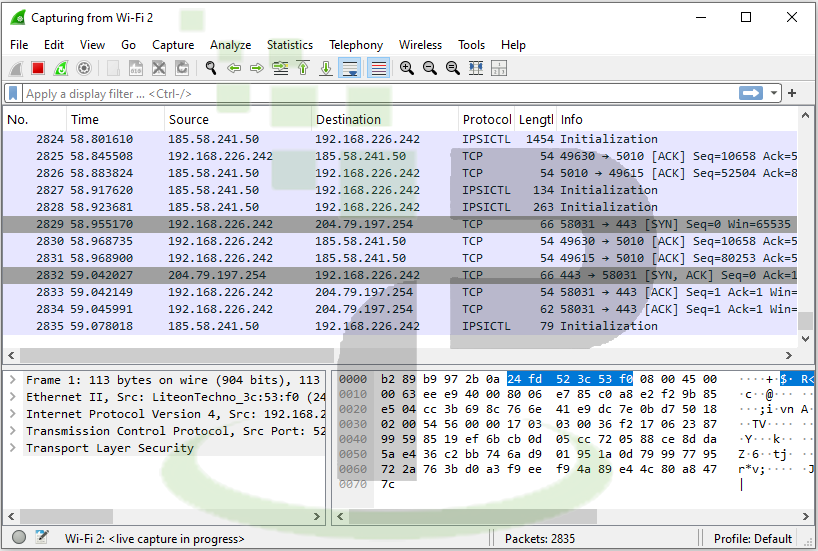Open capture options gear icon
Image resolution: width=818 pixels, height=551 pixels.
click(x=84, y=68)
